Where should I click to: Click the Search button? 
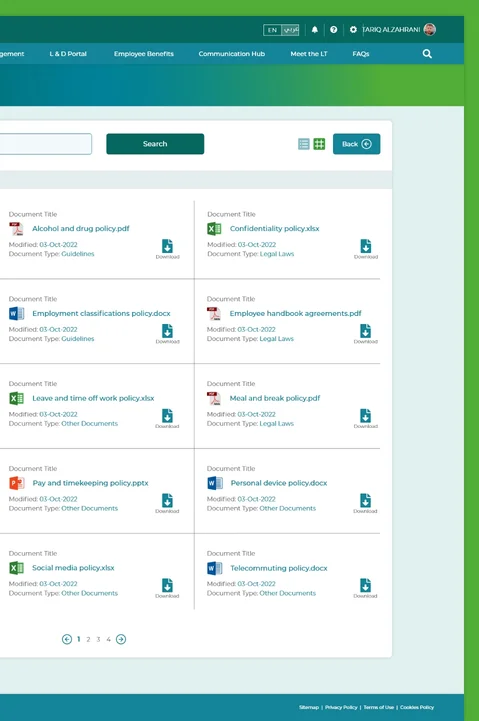pyautogui.click(x=155, y=144)
